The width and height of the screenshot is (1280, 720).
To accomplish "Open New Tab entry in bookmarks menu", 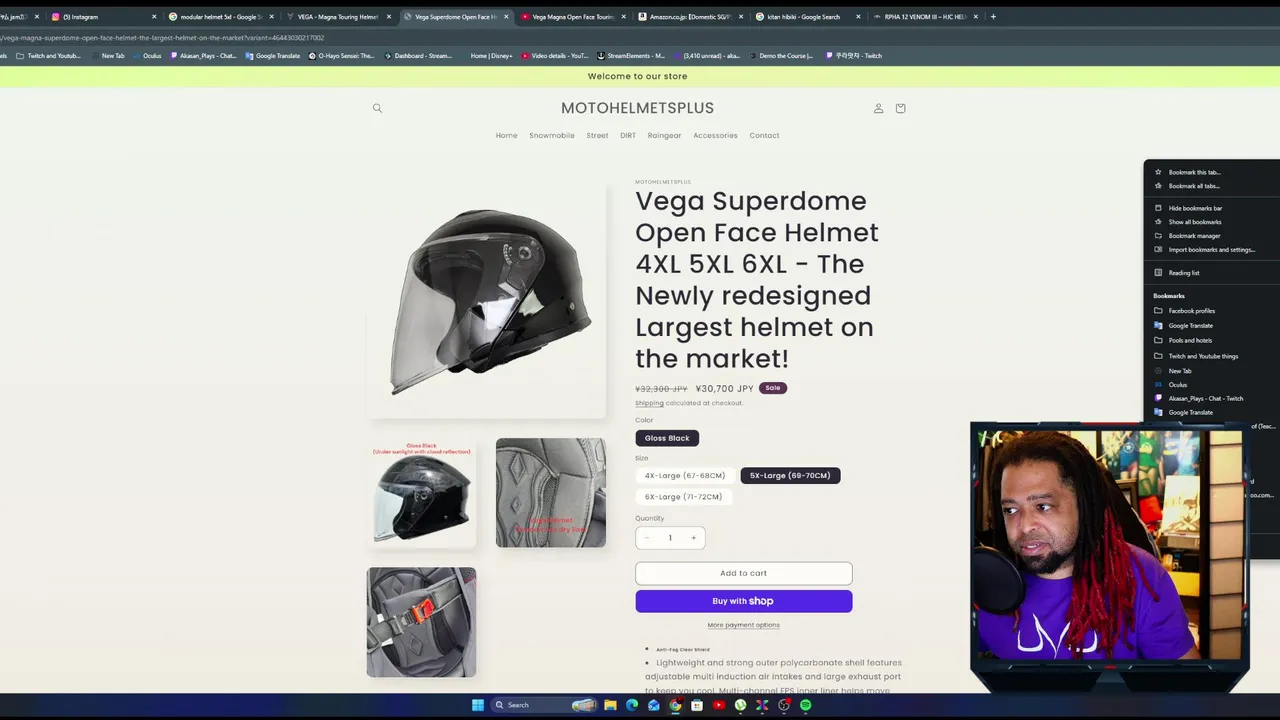I will point(1180,371).
